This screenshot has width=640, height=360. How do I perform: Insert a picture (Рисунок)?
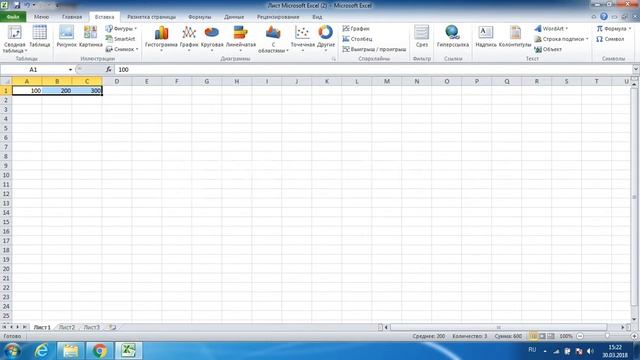point(67,37)
